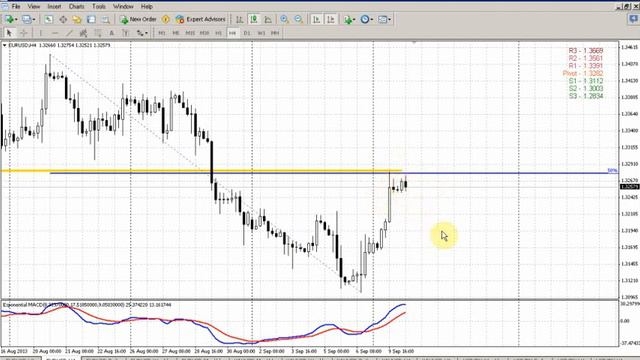640x360 pixels.
Task: Click the orange Pivot level label
Action: pos(583,73)
